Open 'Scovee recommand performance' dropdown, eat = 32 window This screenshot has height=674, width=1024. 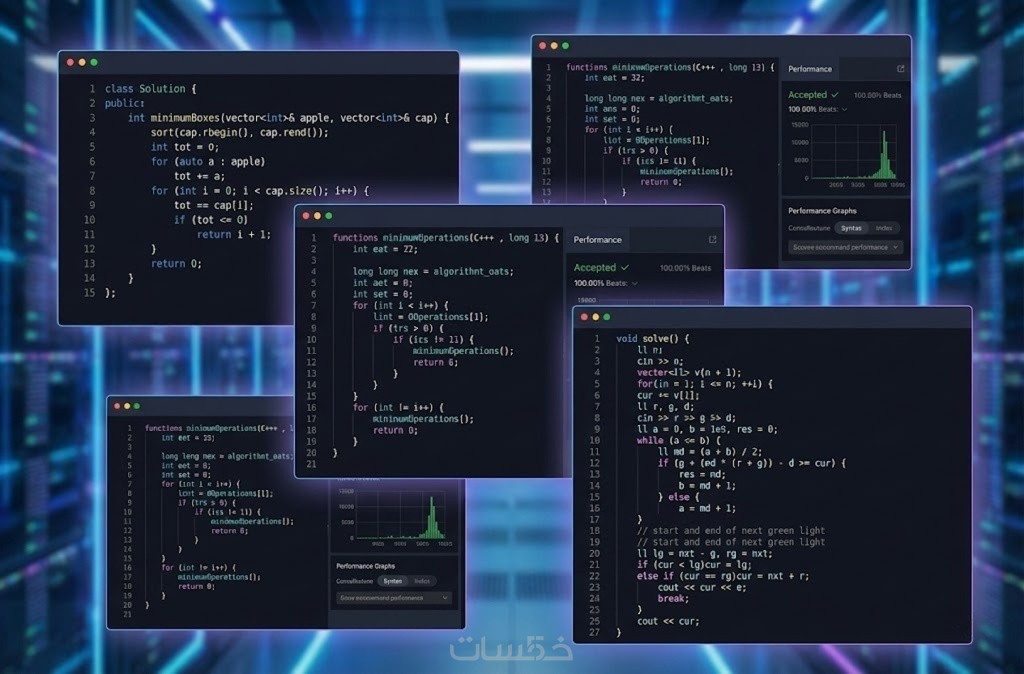tap(846, 247)
